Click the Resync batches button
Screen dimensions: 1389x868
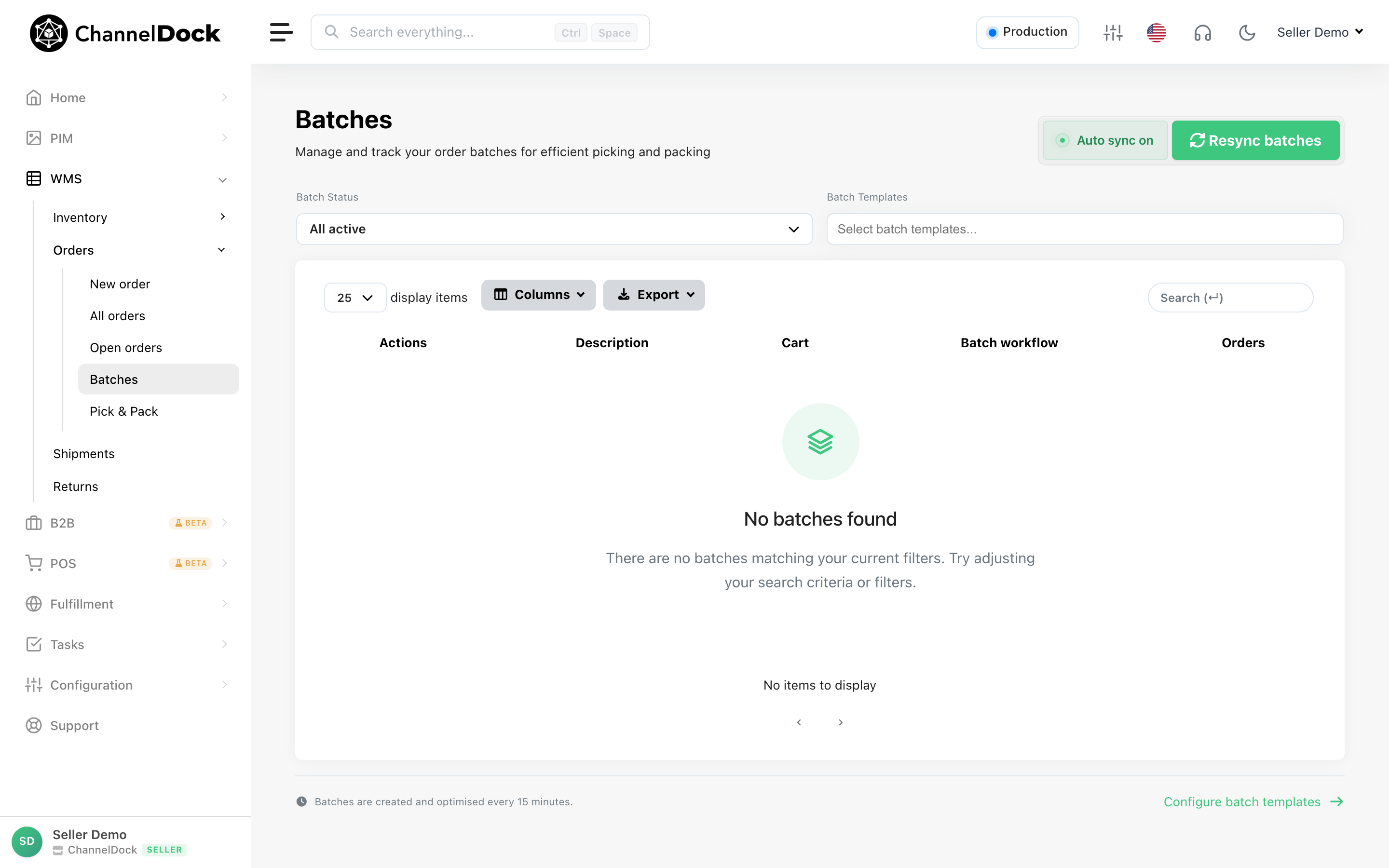1255,140
